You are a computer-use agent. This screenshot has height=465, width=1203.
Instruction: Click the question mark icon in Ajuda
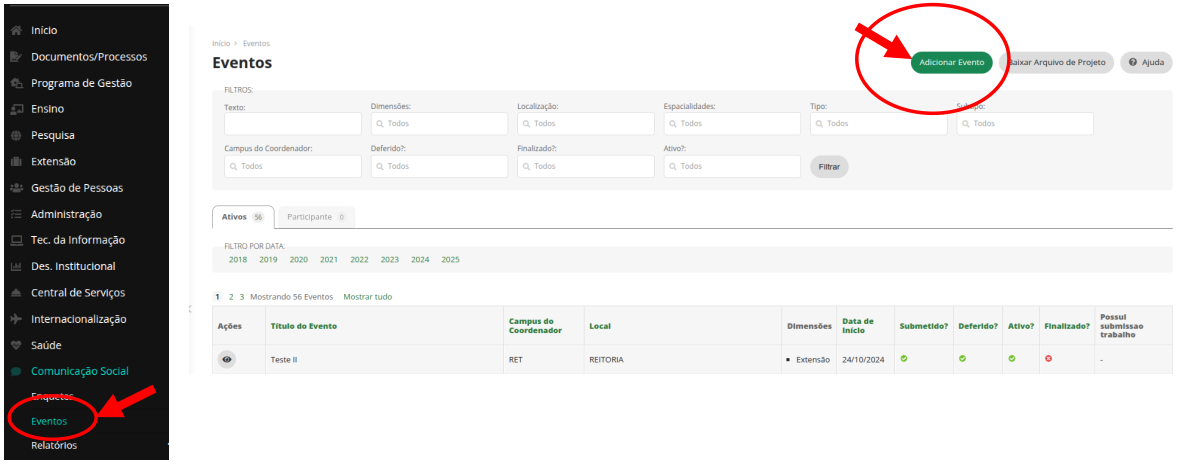click(1133, 62)
